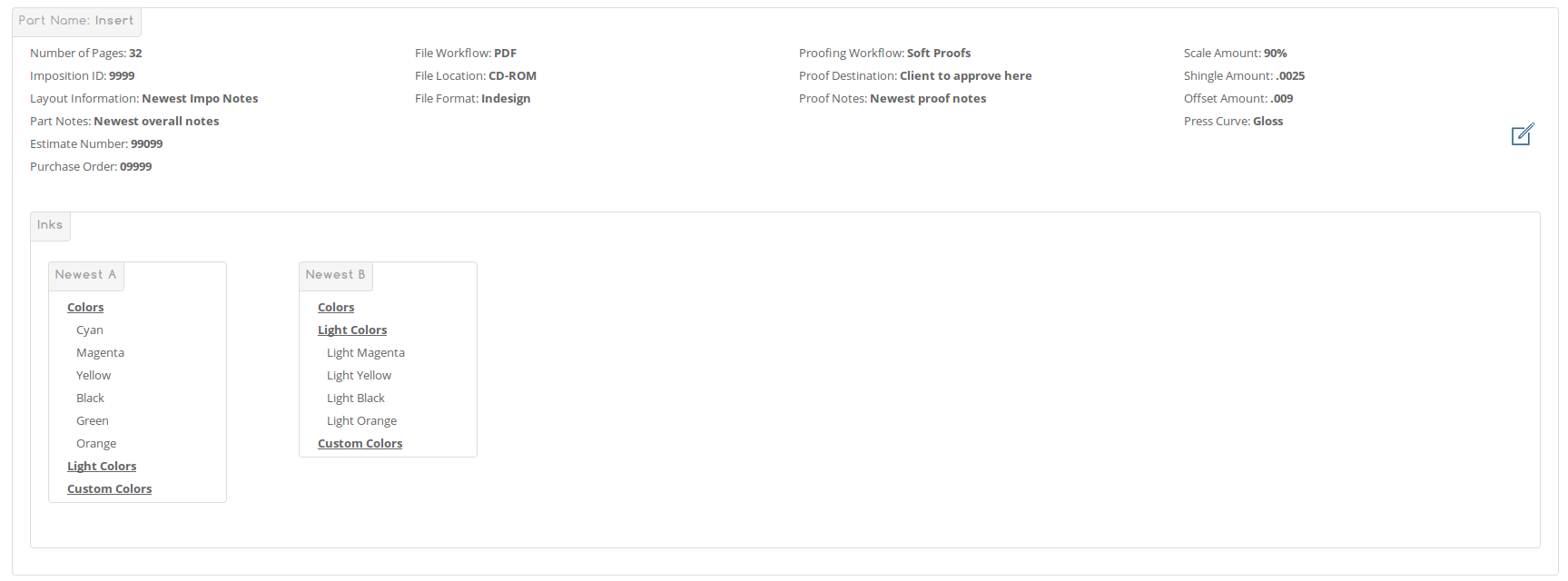Click the Light Yellow ink entry
The width and height of the screenshot is (1568, 581).
pos(360,376)
